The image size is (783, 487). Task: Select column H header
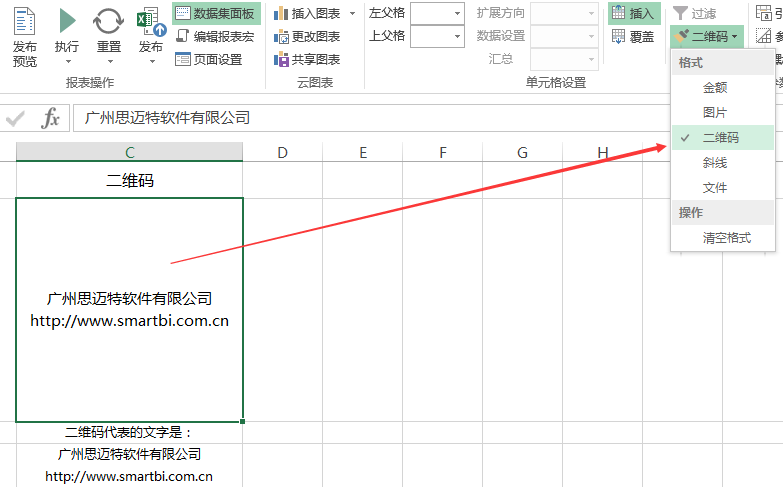(x=603, y=152)
